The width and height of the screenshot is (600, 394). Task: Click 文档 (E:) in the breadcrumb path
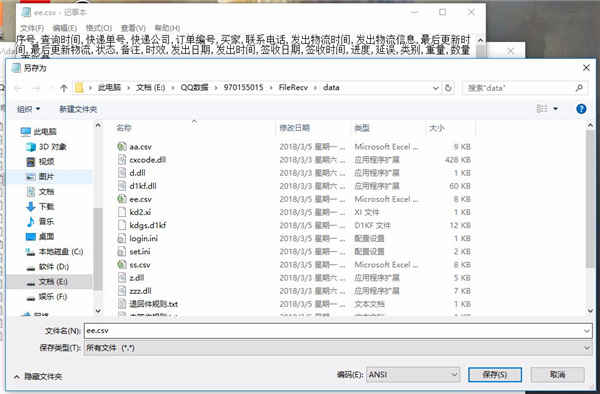click(151, 88)
